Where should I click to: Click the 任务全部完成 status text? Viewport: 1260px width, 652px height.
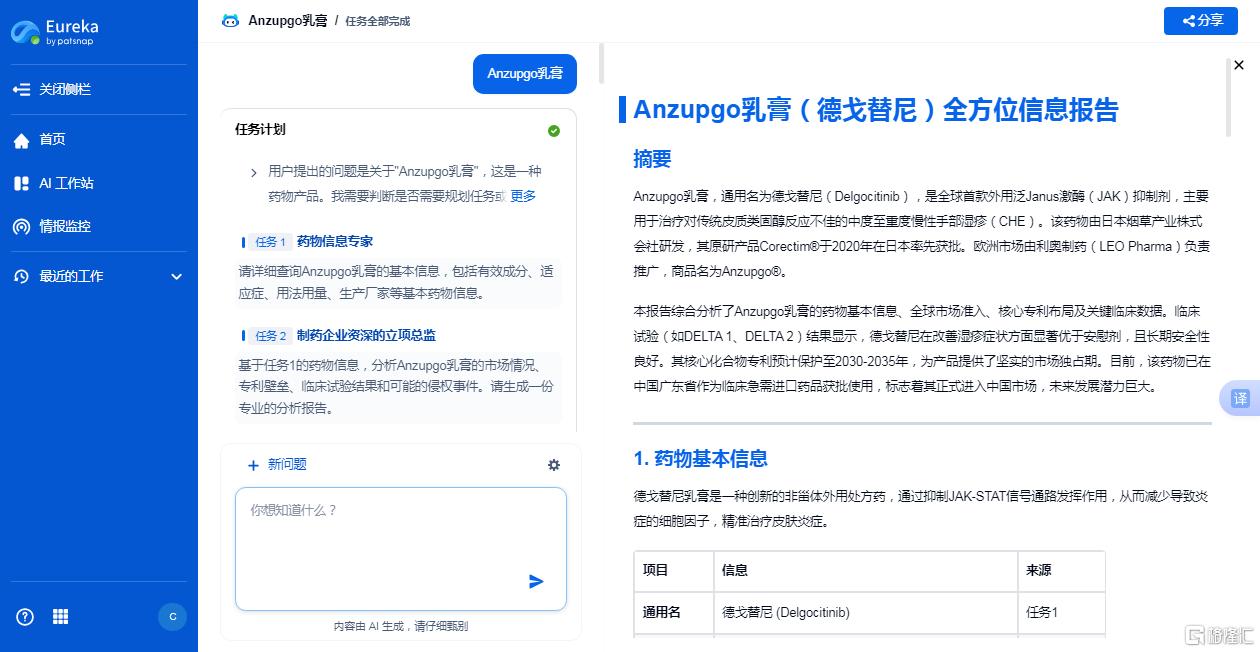click(377, 21)
